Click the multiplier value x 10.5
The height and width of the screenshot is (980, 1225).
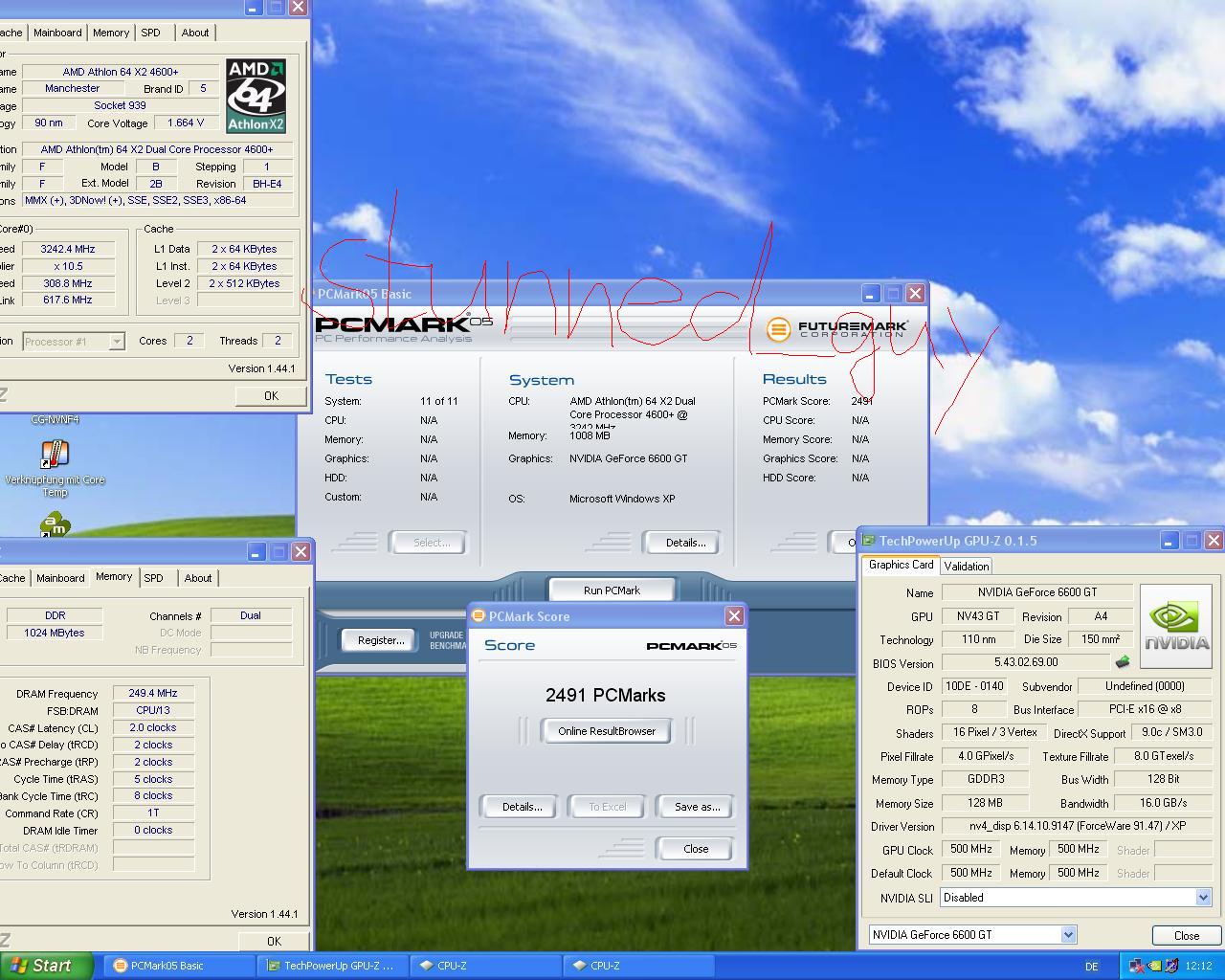tap(66, 266)
